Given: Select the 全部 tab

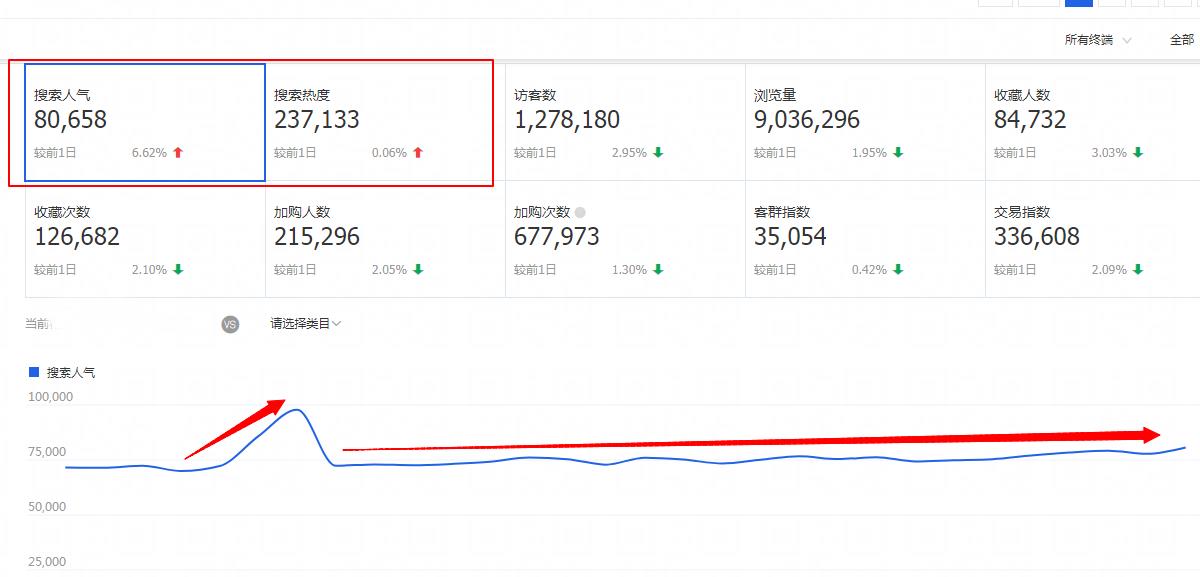Looking at the screenshot, I should 1181,40.
